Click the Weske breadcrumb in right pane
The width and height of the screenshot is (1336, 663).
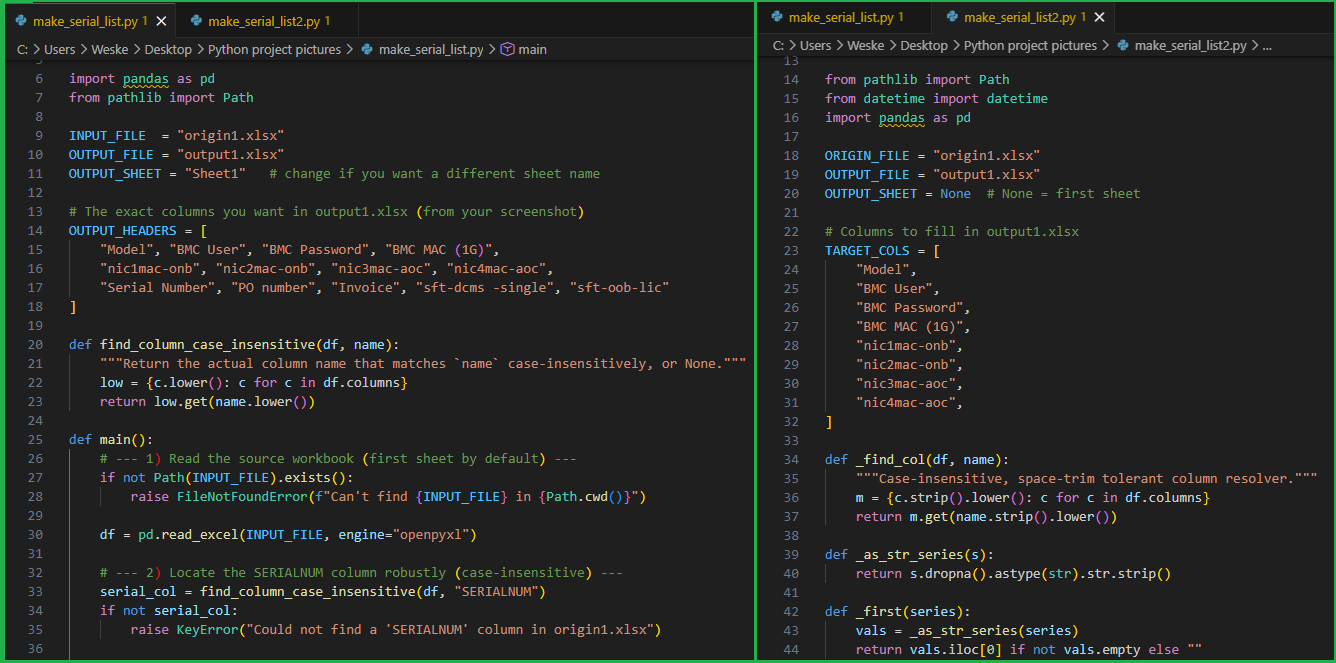(x=866, y=45)
